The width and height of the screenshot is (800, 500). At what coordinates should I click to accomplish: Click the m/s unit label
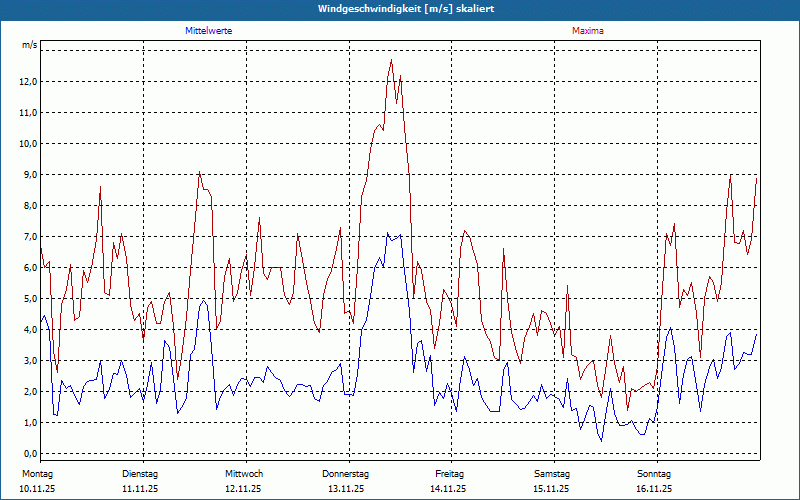pos(30,45)
